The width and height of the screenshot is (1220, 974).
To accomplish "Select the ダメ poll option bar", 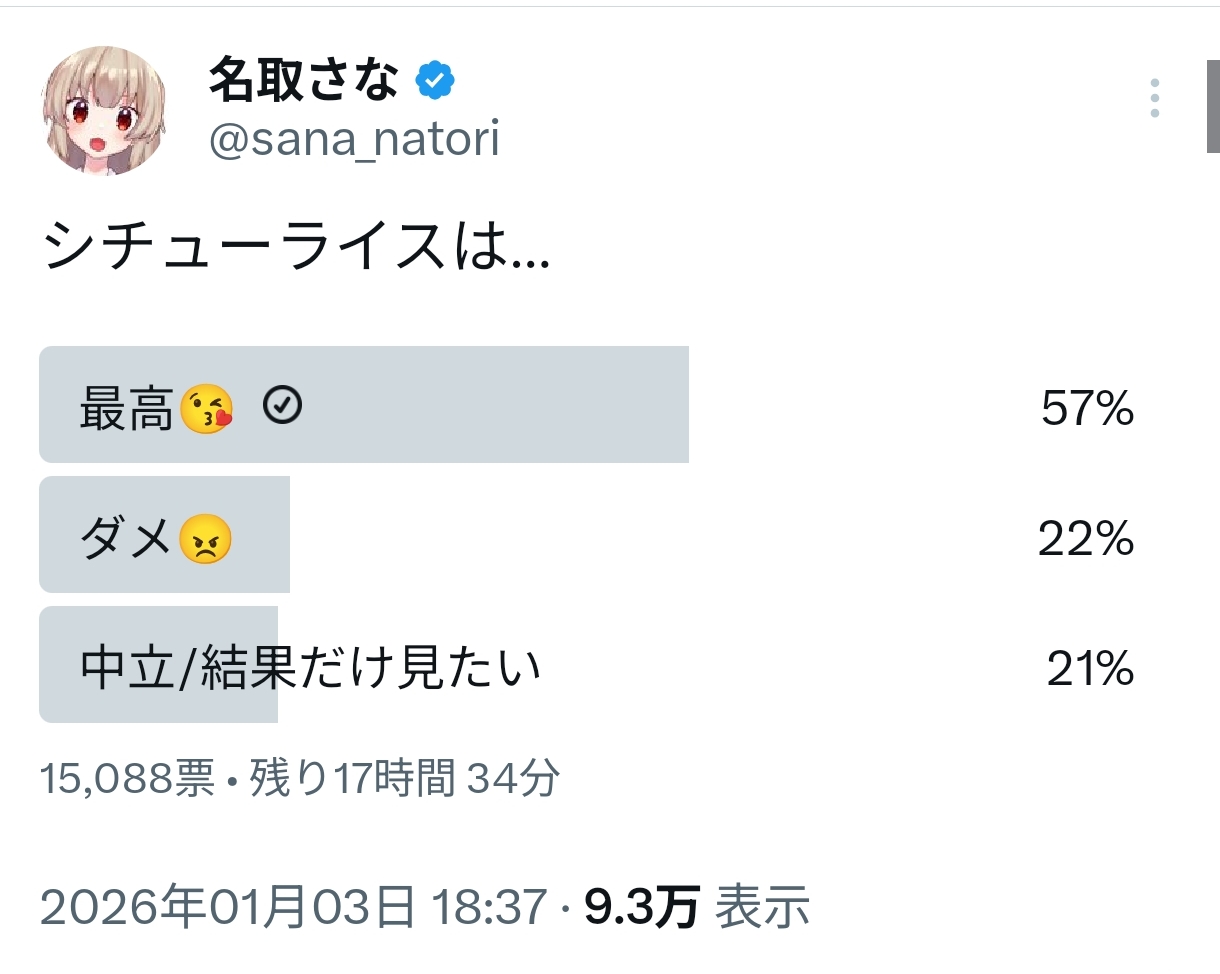I will coord(165,535).
